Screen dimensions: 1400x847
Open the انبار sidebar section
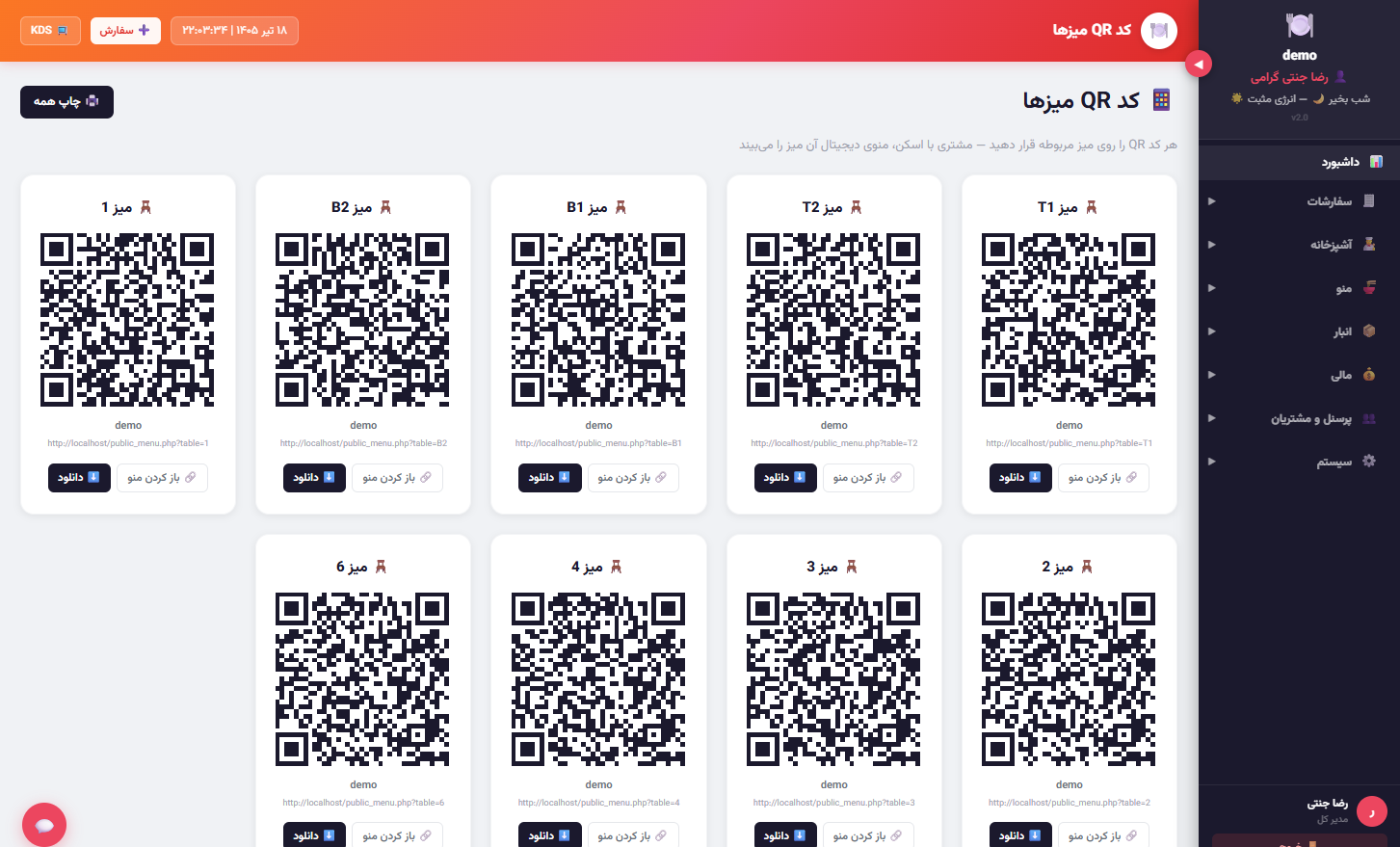point(1299,331)
